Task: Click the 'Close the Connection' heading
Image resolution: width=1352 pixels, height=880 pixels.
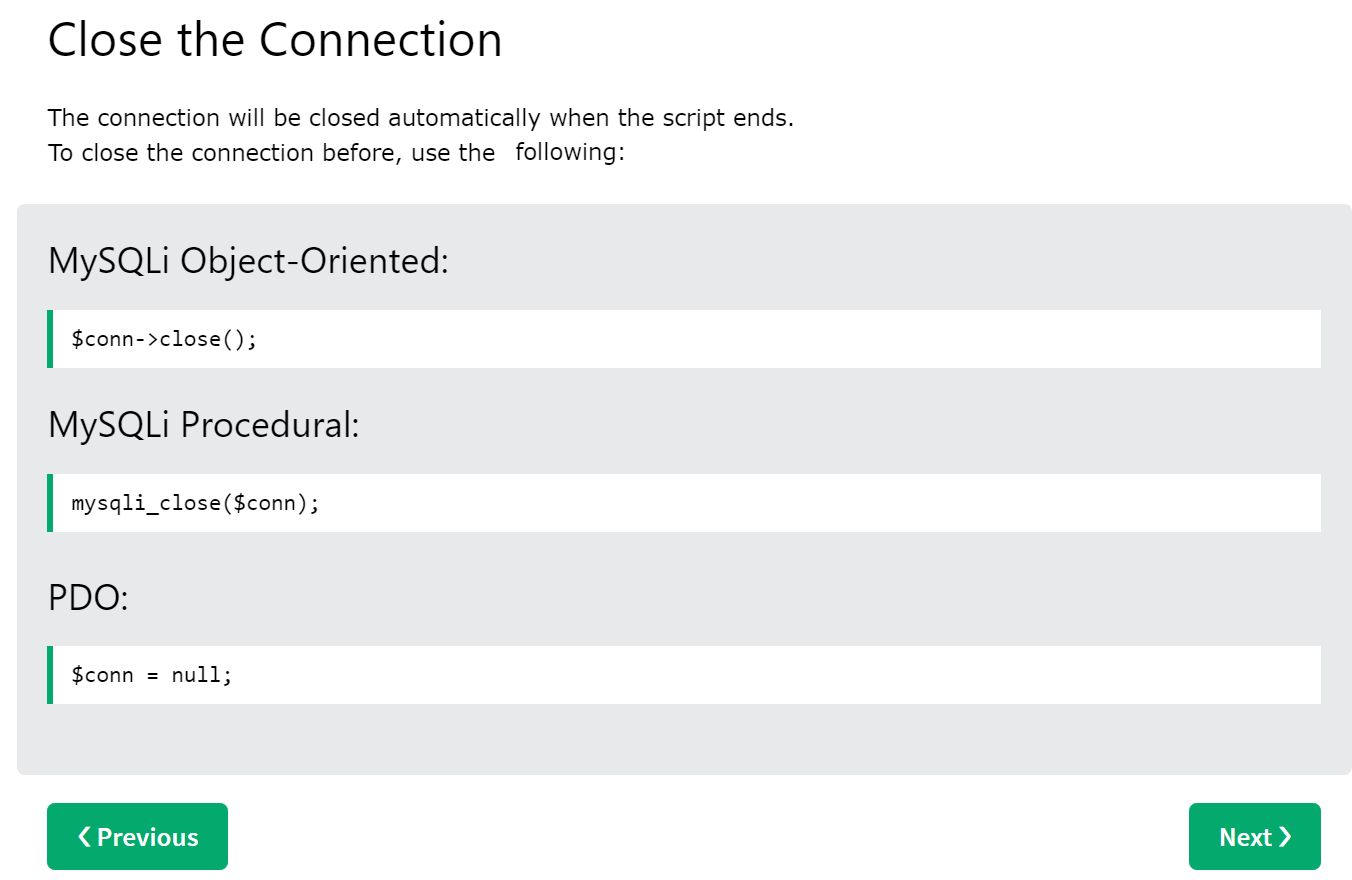Action: coord(275,40)
